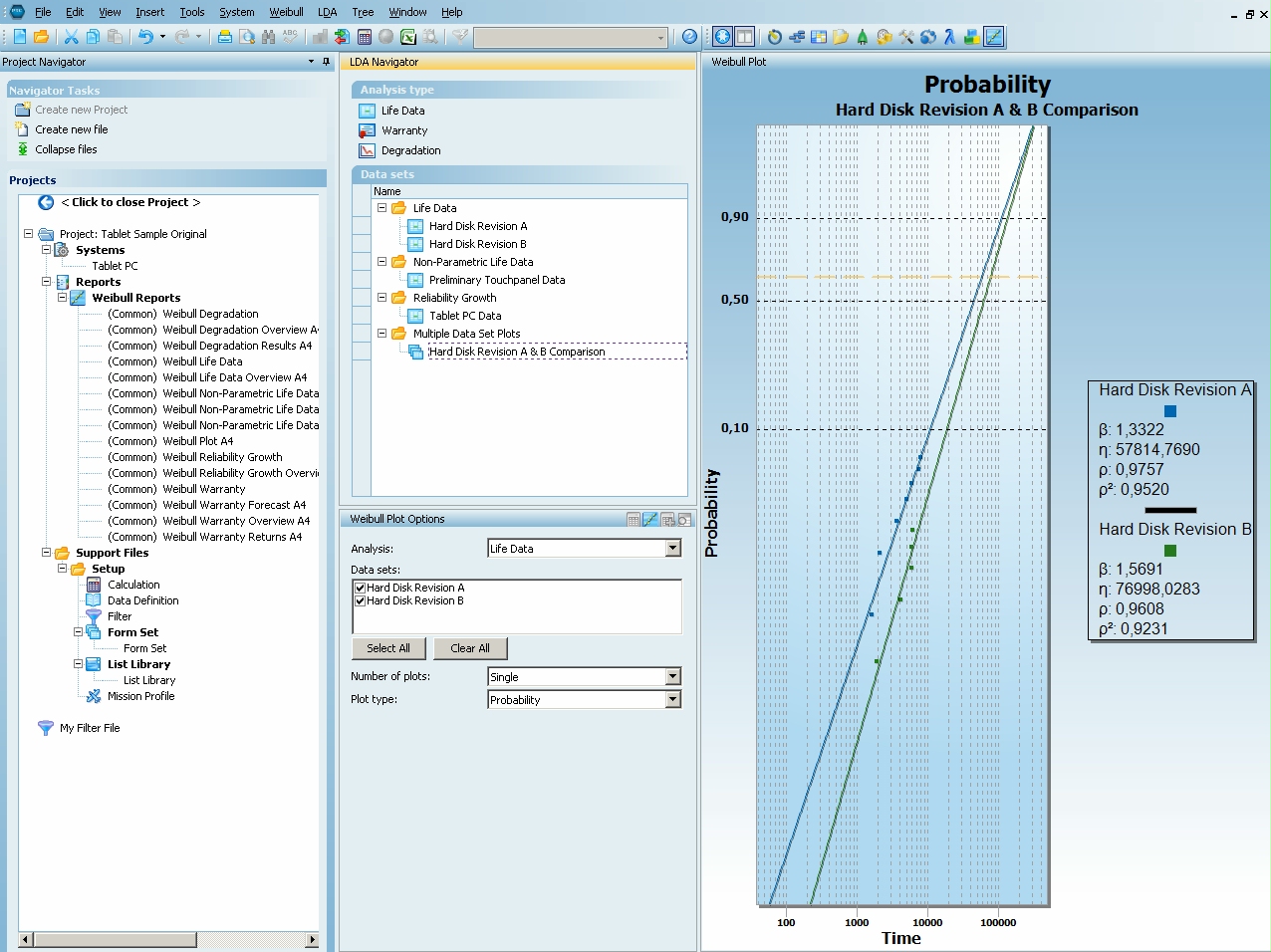Click the hammer and wrench tools icon
1271x952 pixels.
point(906,37)
